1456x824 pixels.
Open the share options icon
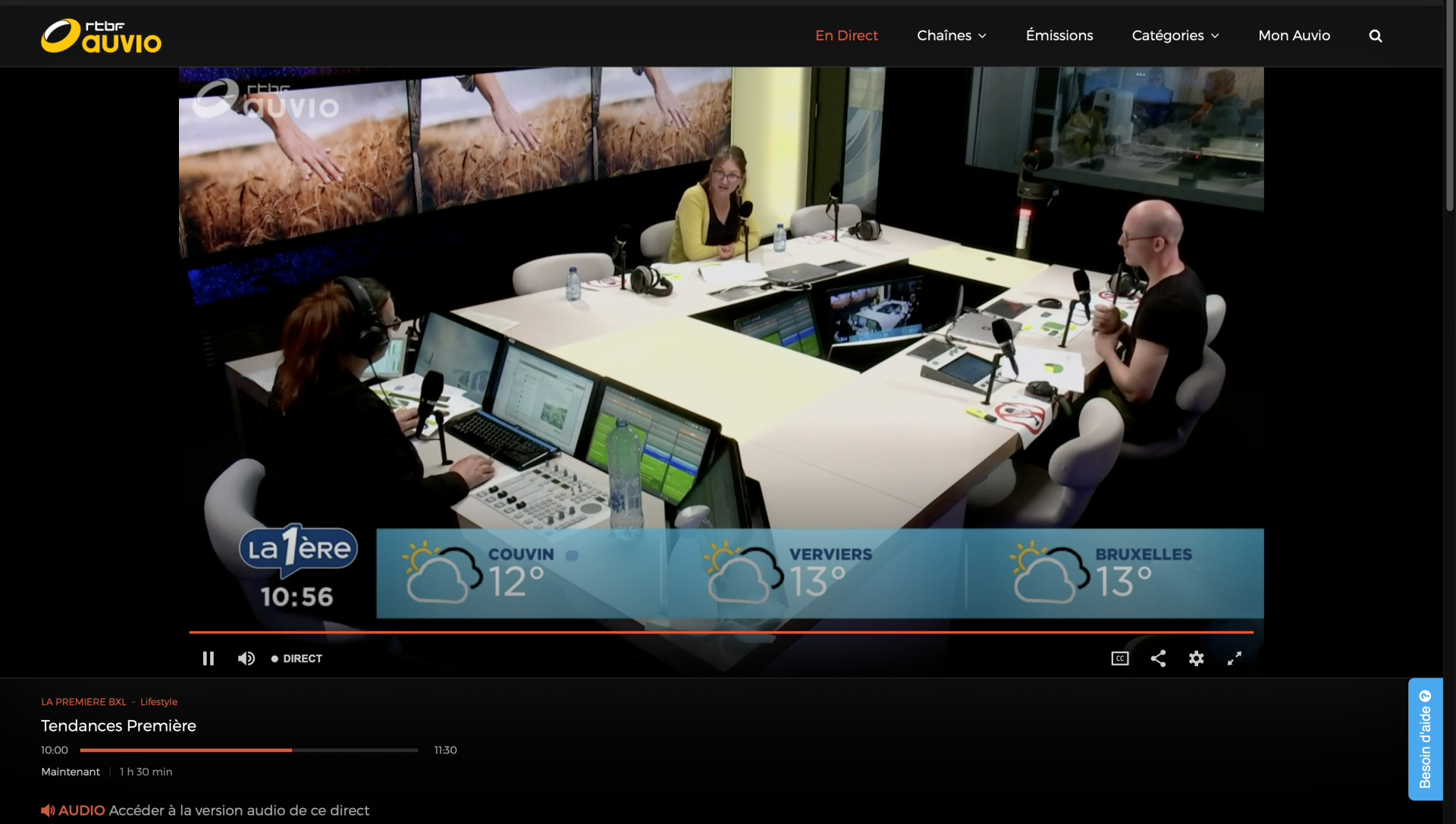1158,659
